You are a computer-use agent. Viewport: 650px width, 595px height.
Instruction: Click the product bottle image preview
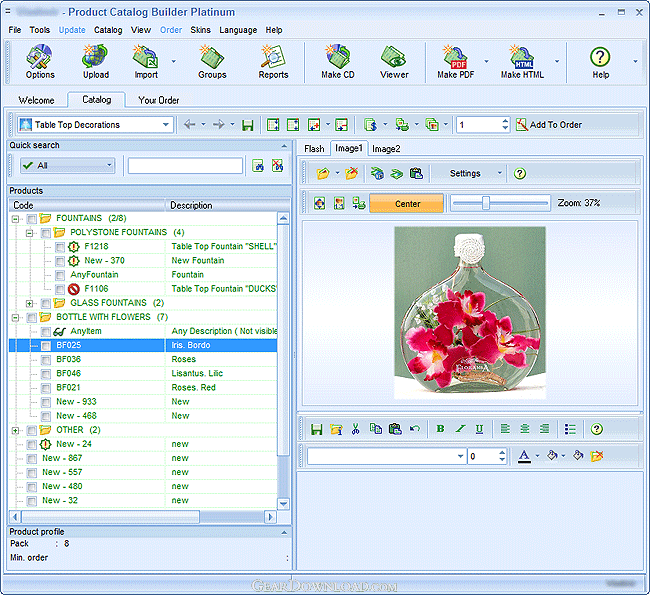(x=469, y=313)
